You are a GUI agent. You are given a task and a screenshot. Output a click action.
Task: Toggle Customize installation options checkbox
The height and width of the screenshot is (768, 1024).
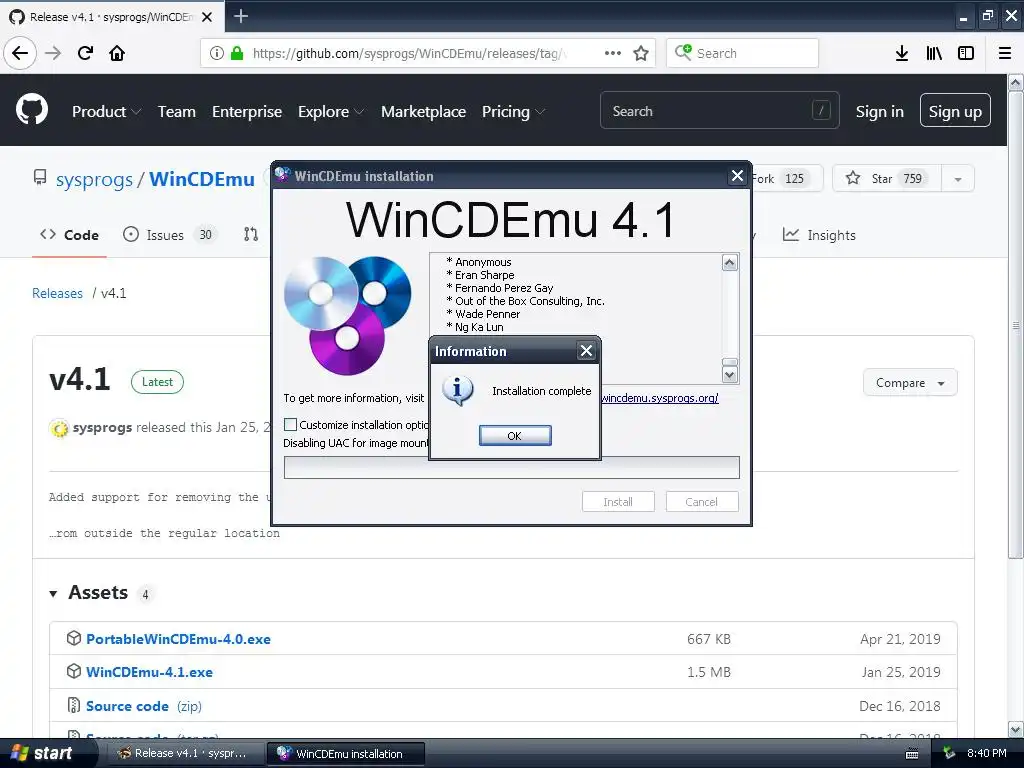pyautogui.click(x=291, y=424)
